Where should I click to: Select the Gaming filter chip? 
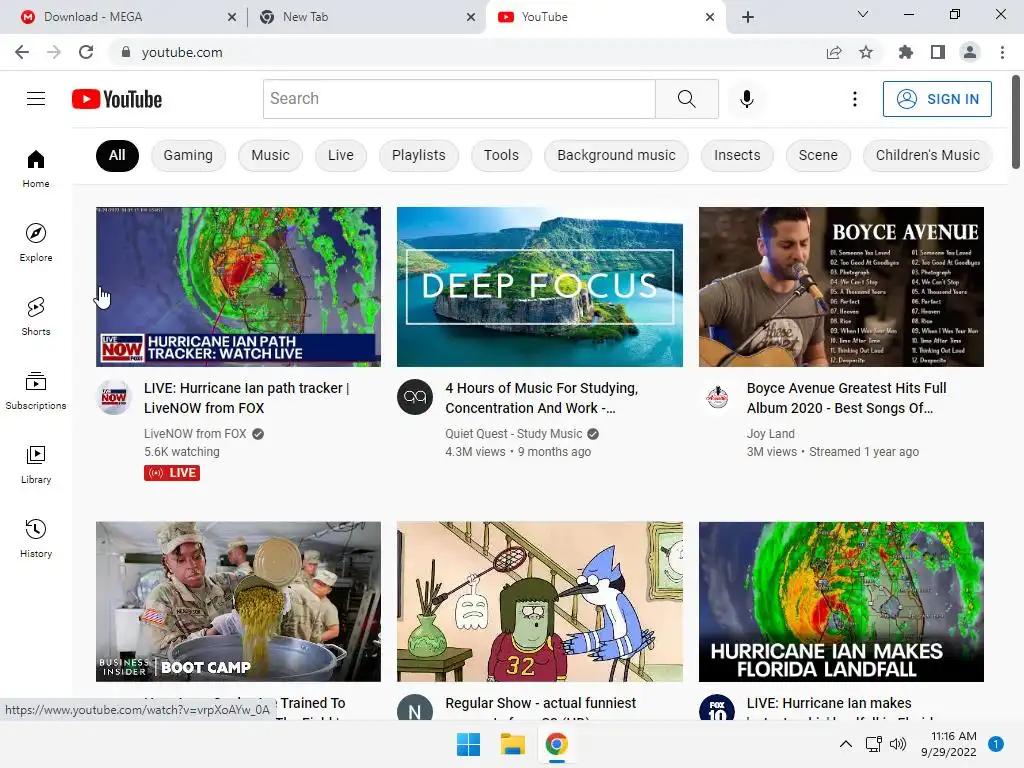tap(188, 155)
